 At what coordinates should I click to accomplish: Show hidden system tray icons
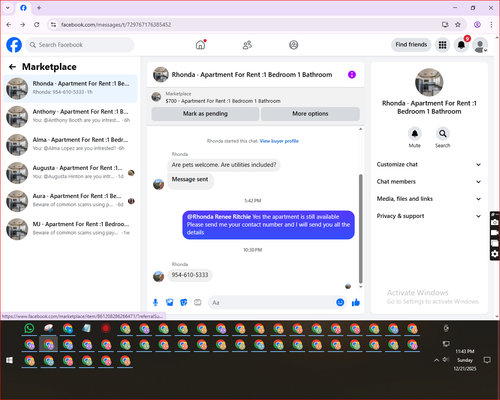click(436, 360)
